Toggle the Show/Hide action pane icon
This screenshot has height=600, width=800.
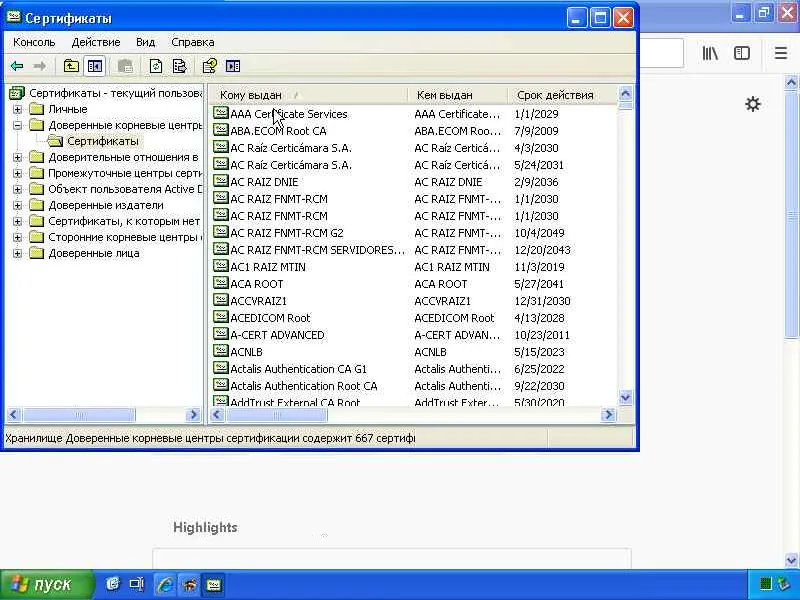(233, 66)
